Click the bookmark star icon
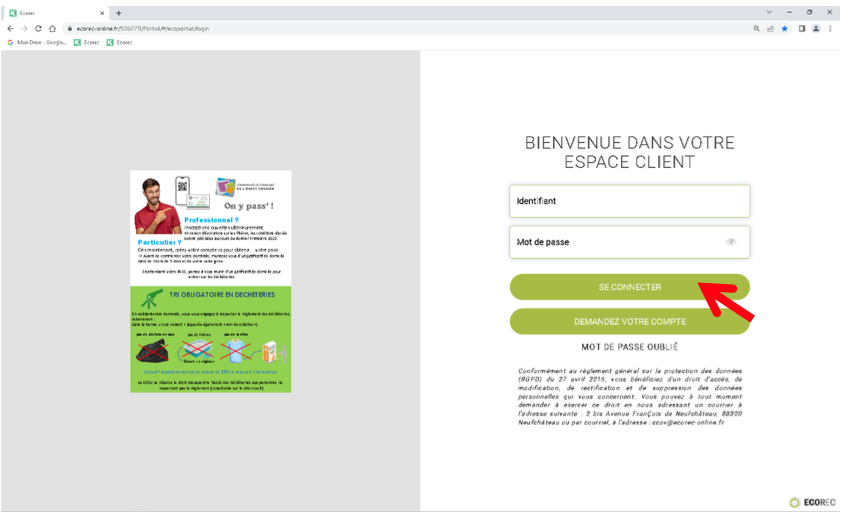Image resolution: width=844 pixels, height=512 pixels. point(785,29)
